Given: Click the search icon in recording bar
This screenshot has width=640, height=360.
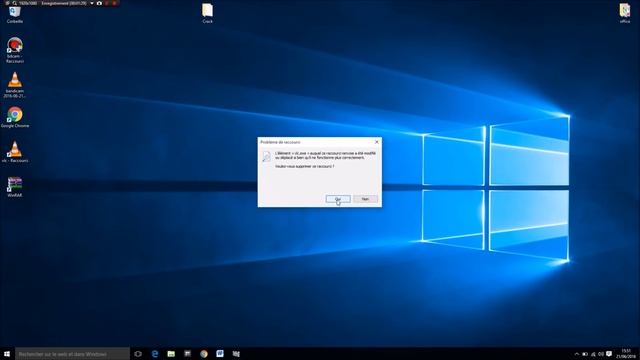Looking at the screenshot, I should 15,3.
